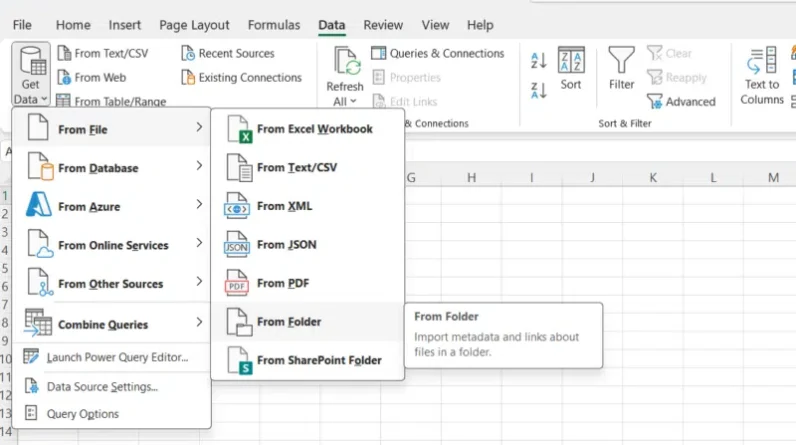Open the File tab
The width and height of the screenshot is (796, 445).
pos(22,25)
